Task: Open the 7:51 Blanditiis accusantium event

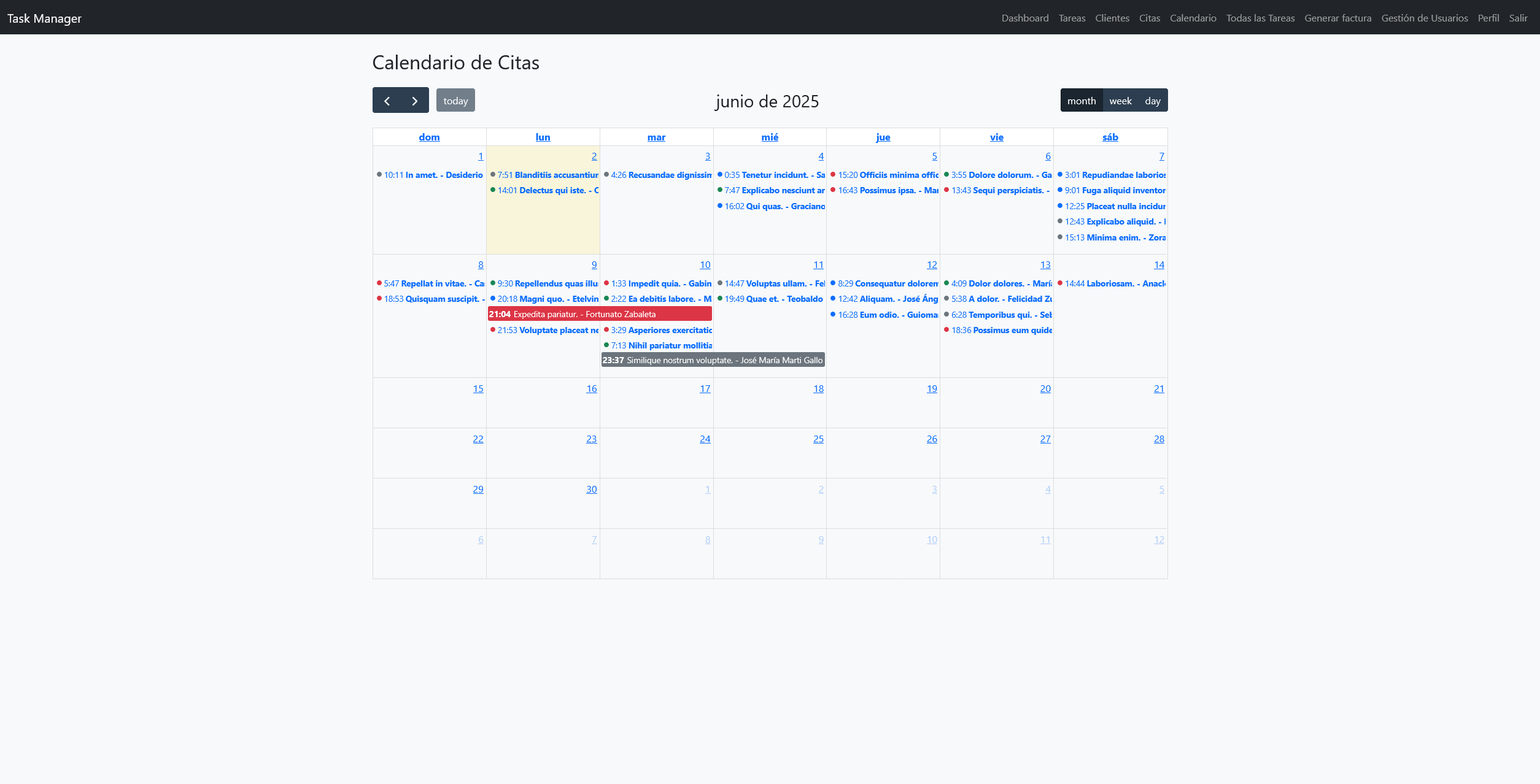Action: tap(543, 175)
